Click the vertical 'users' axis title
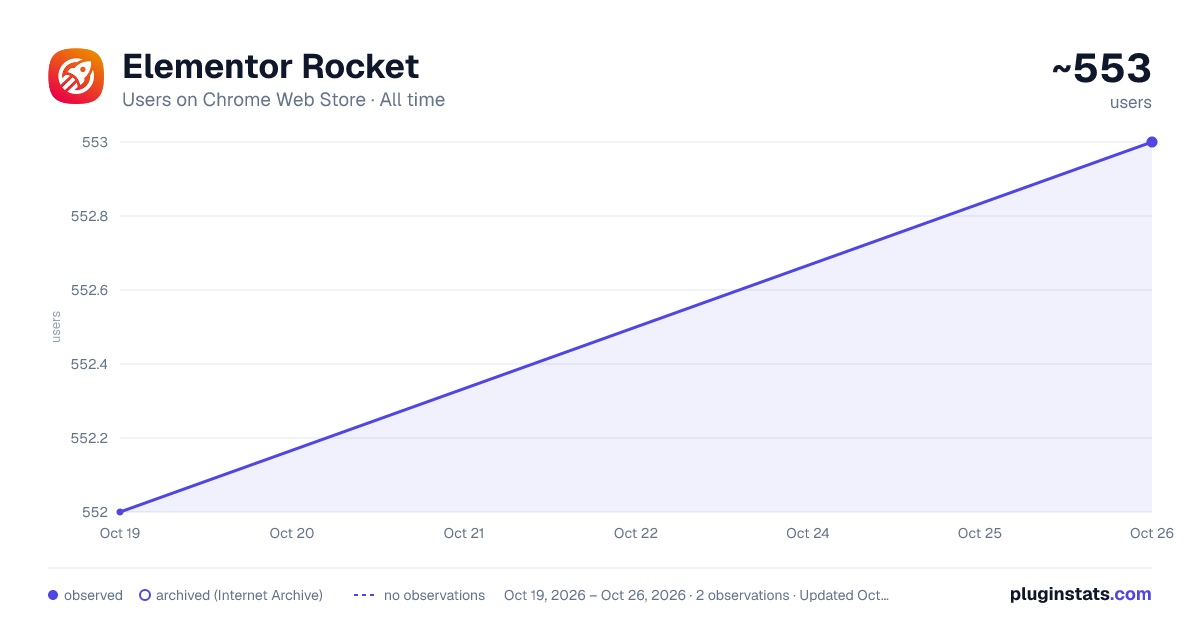The image size is (1200, 630). tap(56, 327)
